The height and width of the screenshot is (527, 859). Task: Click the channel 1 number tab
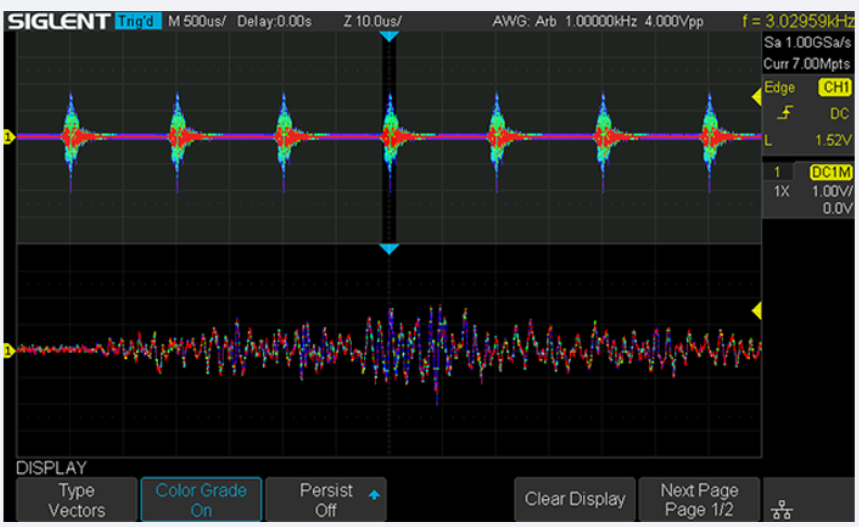click(x=777, y=173)
